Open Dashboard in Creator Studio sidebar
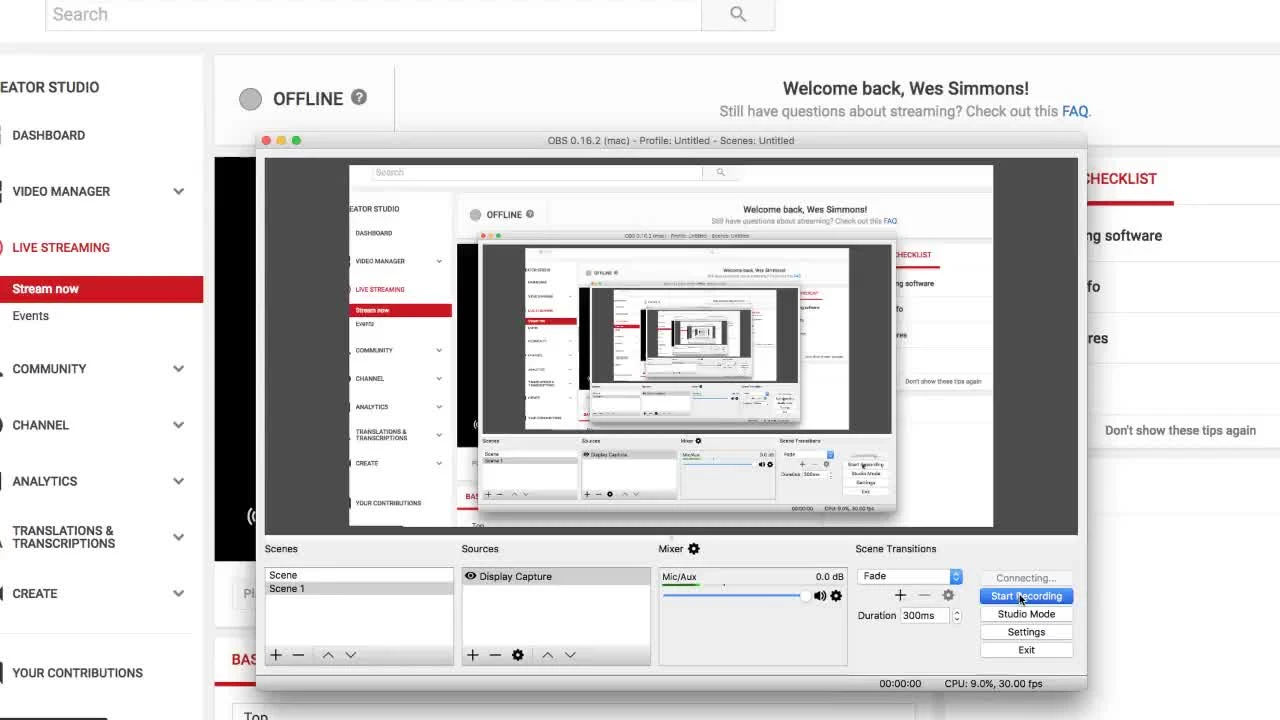The image size is (1280, 720). pyautogui.click(x=48, y=135)
